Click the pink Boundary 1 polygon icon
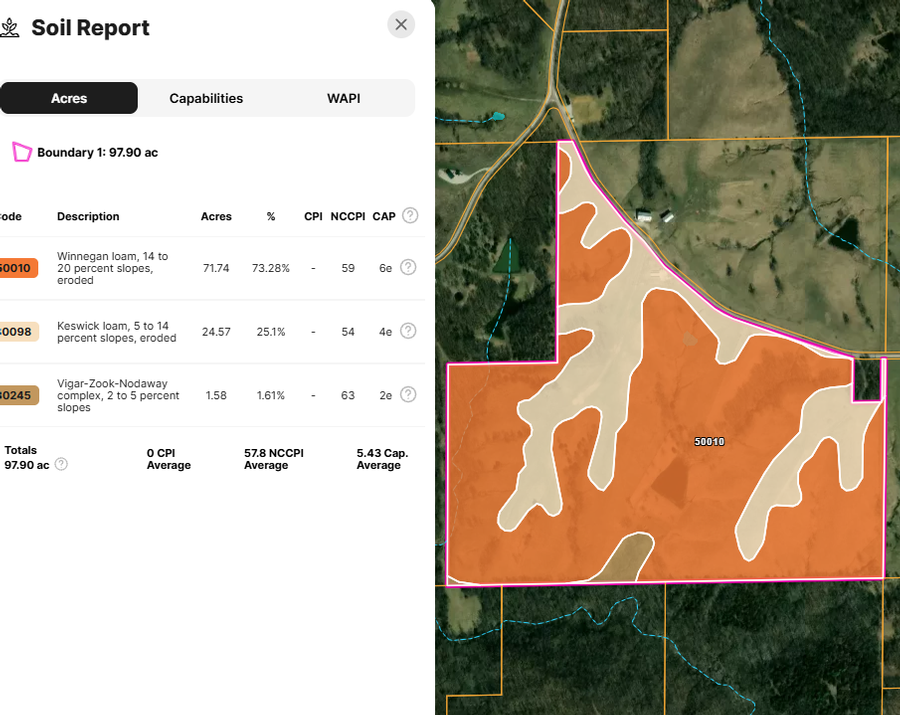900x715 pixels. (x=22, y=152)
